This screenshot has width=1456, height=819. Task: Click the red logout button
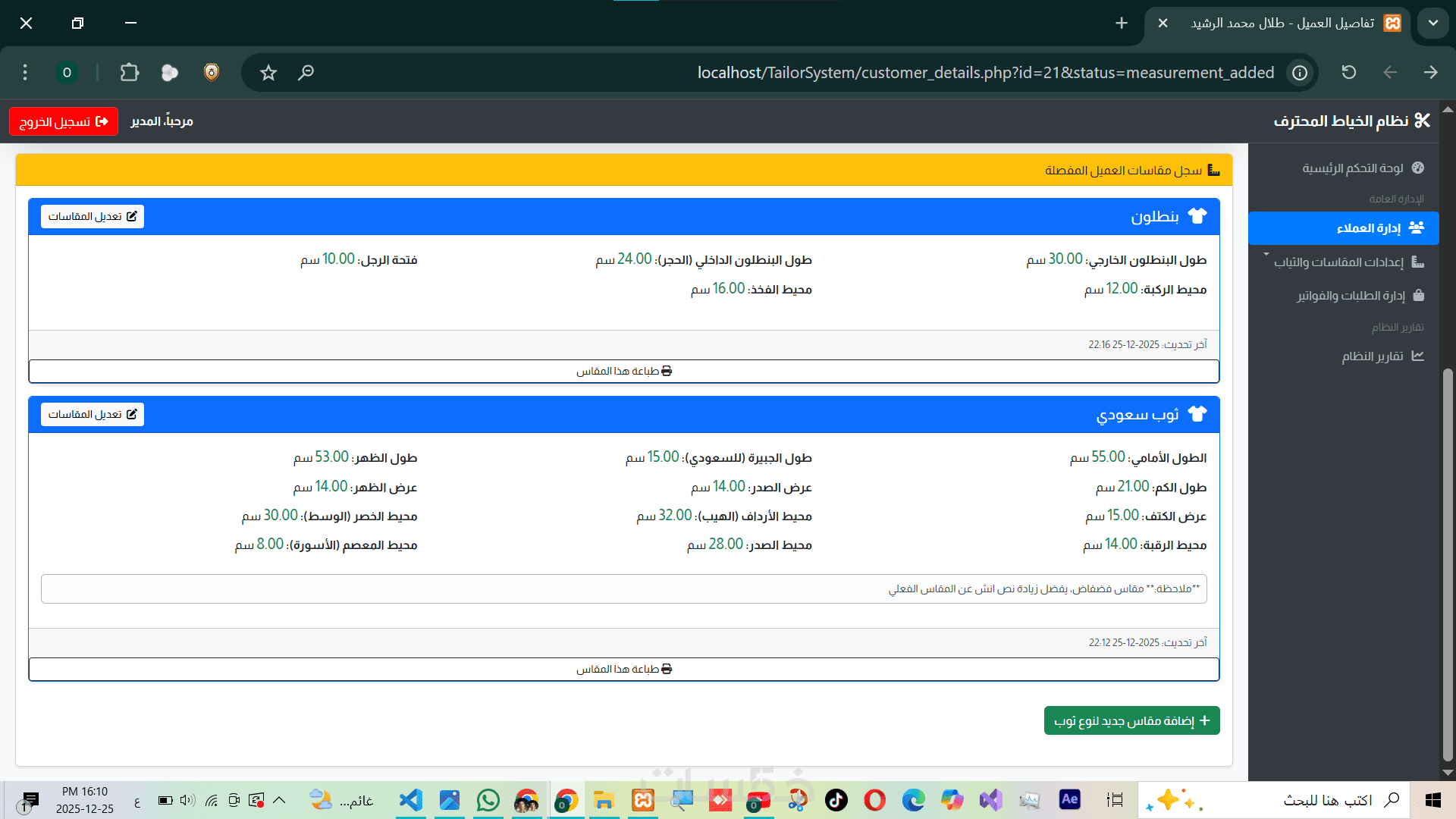click(64, 121)
